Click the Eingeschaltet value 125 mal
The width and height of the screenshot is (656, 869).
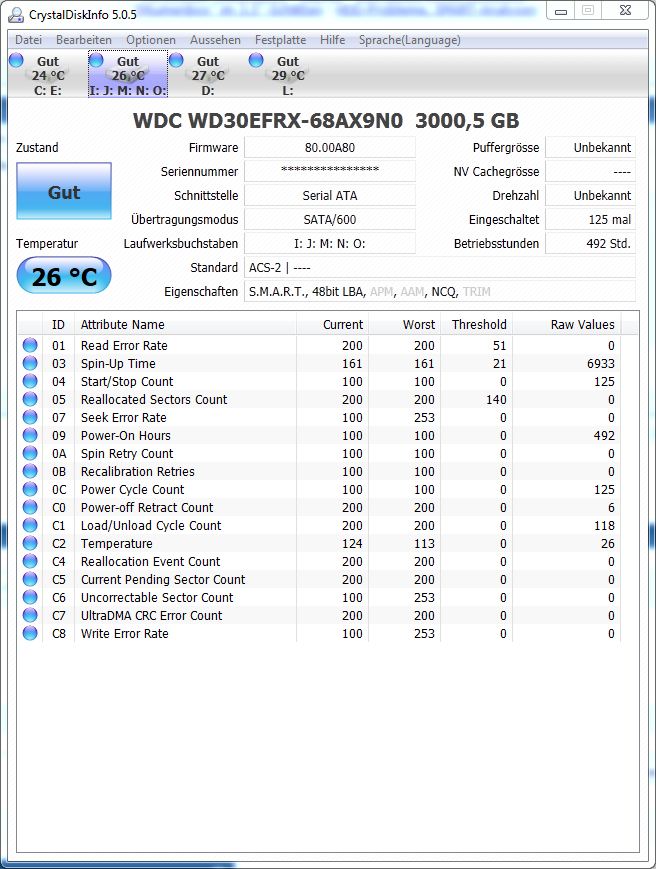590,219
